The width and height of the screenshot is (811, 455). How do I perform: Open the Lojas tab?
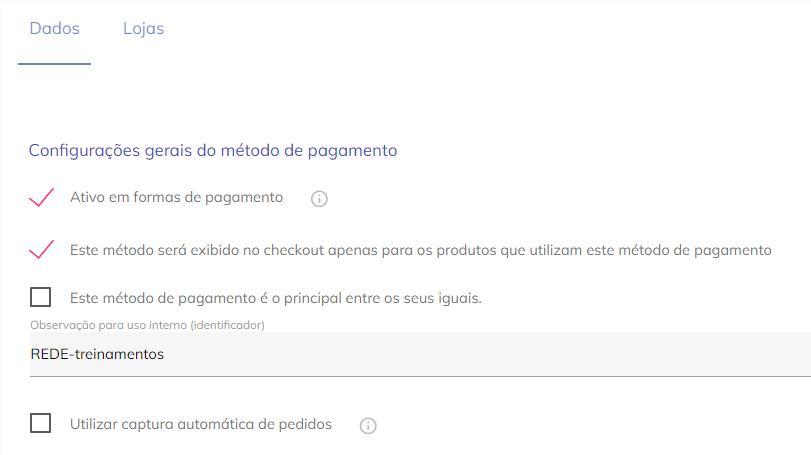coord(143,28)
